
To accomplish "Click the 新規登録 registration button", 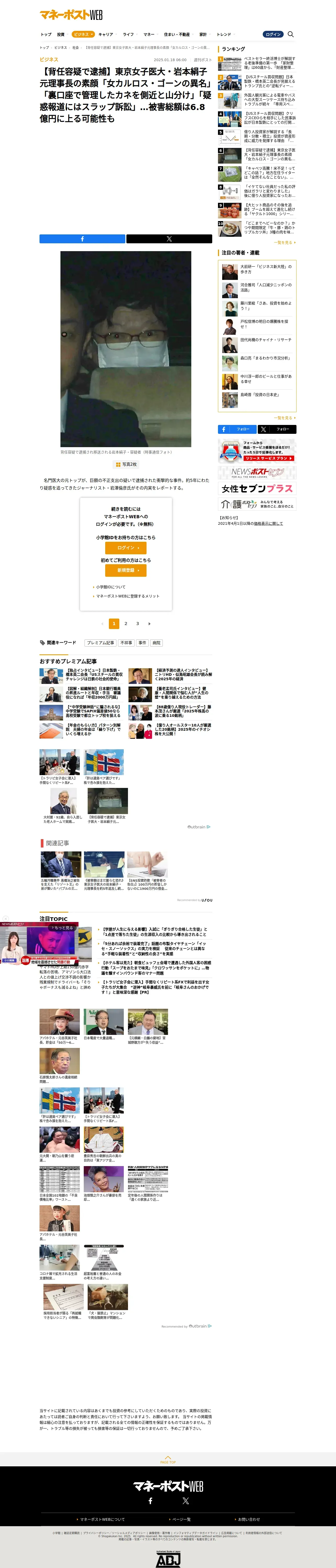I will point(126,570).
